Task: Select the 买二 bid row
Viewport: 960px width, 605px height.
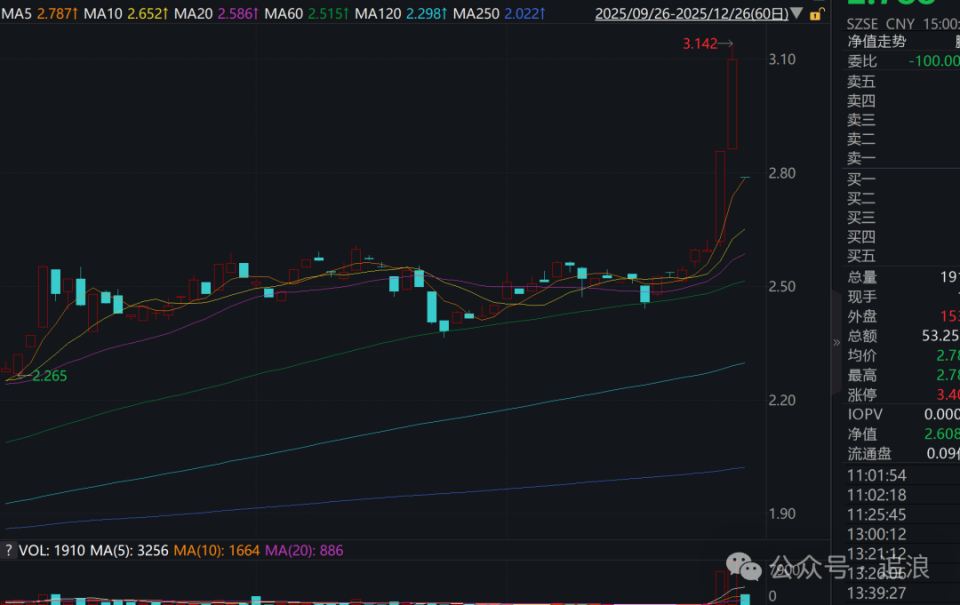Action: click(x=903, y=198)
